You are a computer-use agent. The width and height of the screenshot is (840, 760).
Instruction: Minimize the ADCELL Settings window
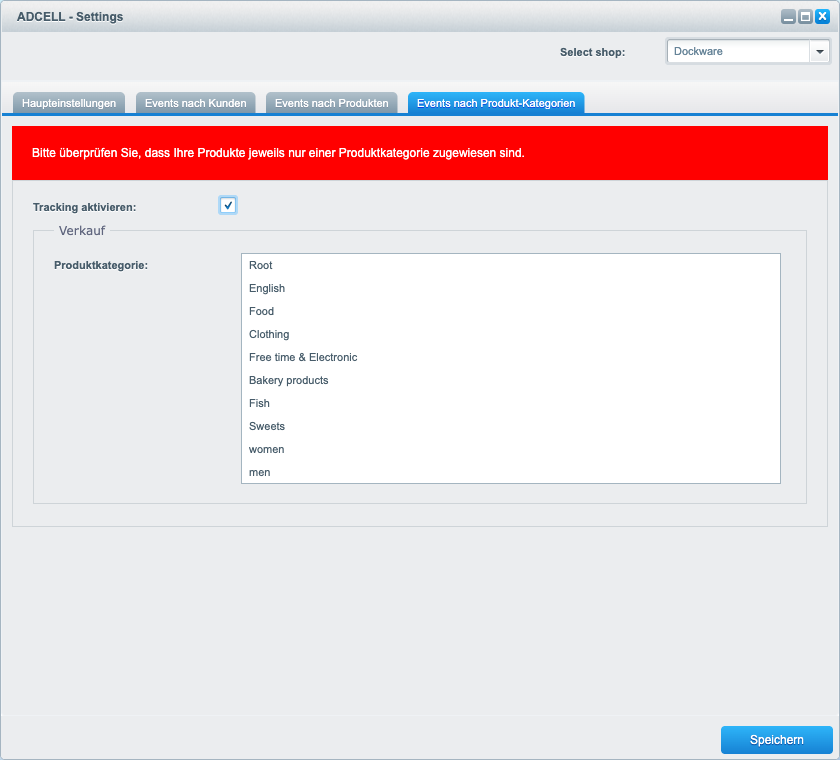788,17
